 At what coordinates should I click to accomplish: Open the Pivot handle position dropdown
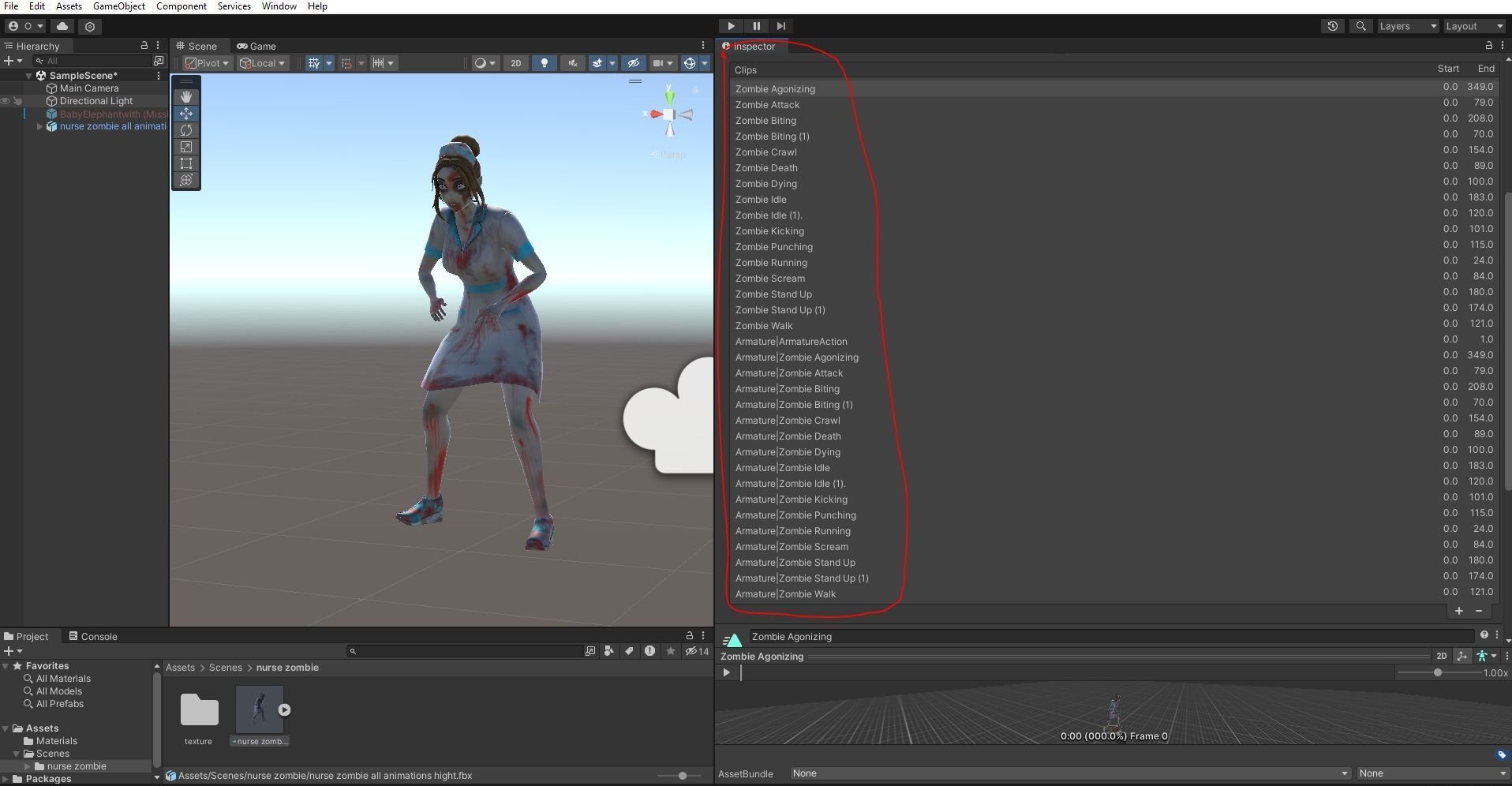tap(207, 63)
